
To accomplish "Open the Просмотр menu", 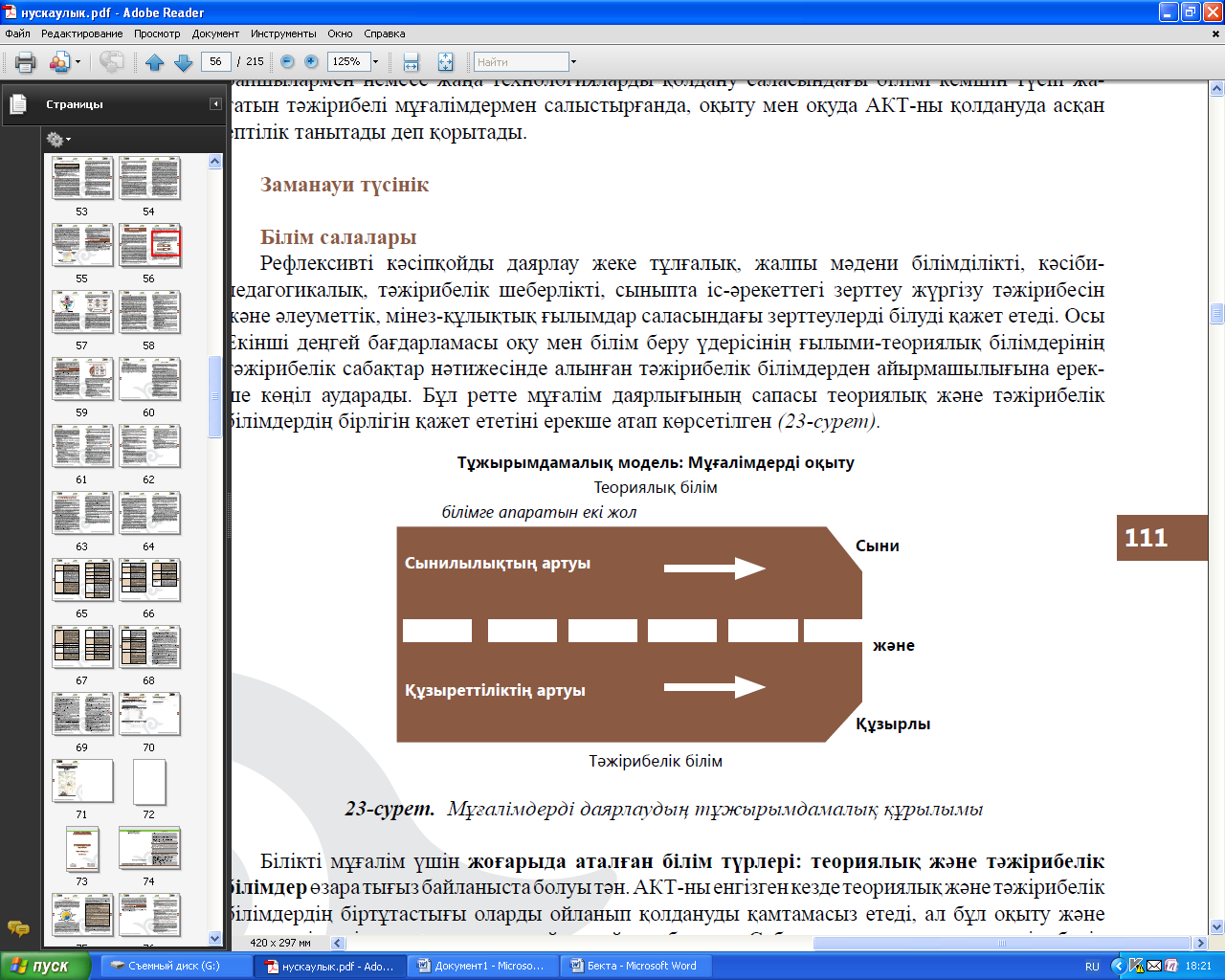I will [x=157, y=33].
